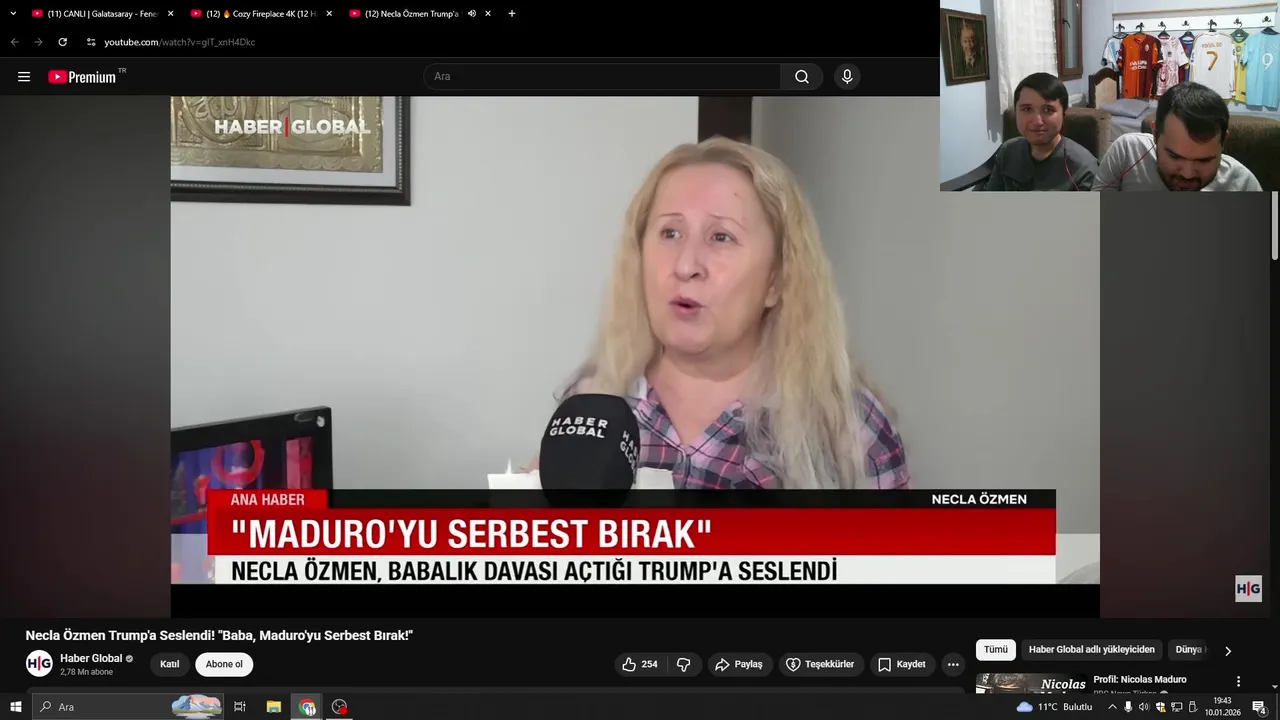The width and height of the screenshot is (1280, 720).
Task: Open the notification center with 4 alerts
Action: click(x=1260, y=707)
